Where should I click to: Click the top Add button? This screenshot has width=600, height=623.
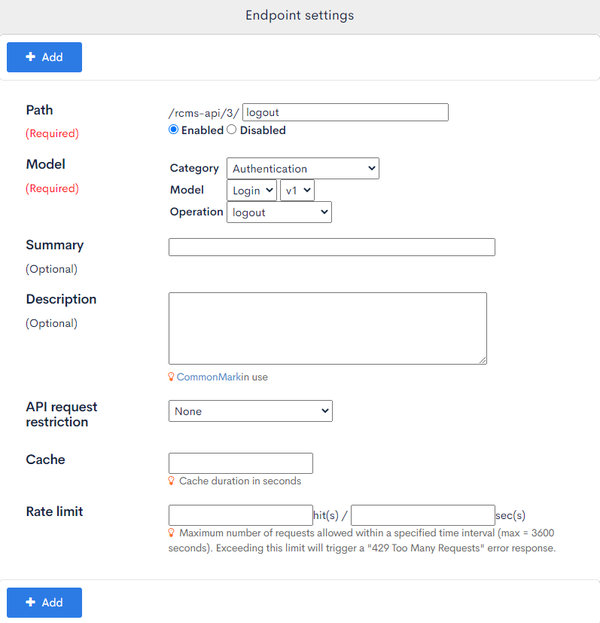point(45,57)
